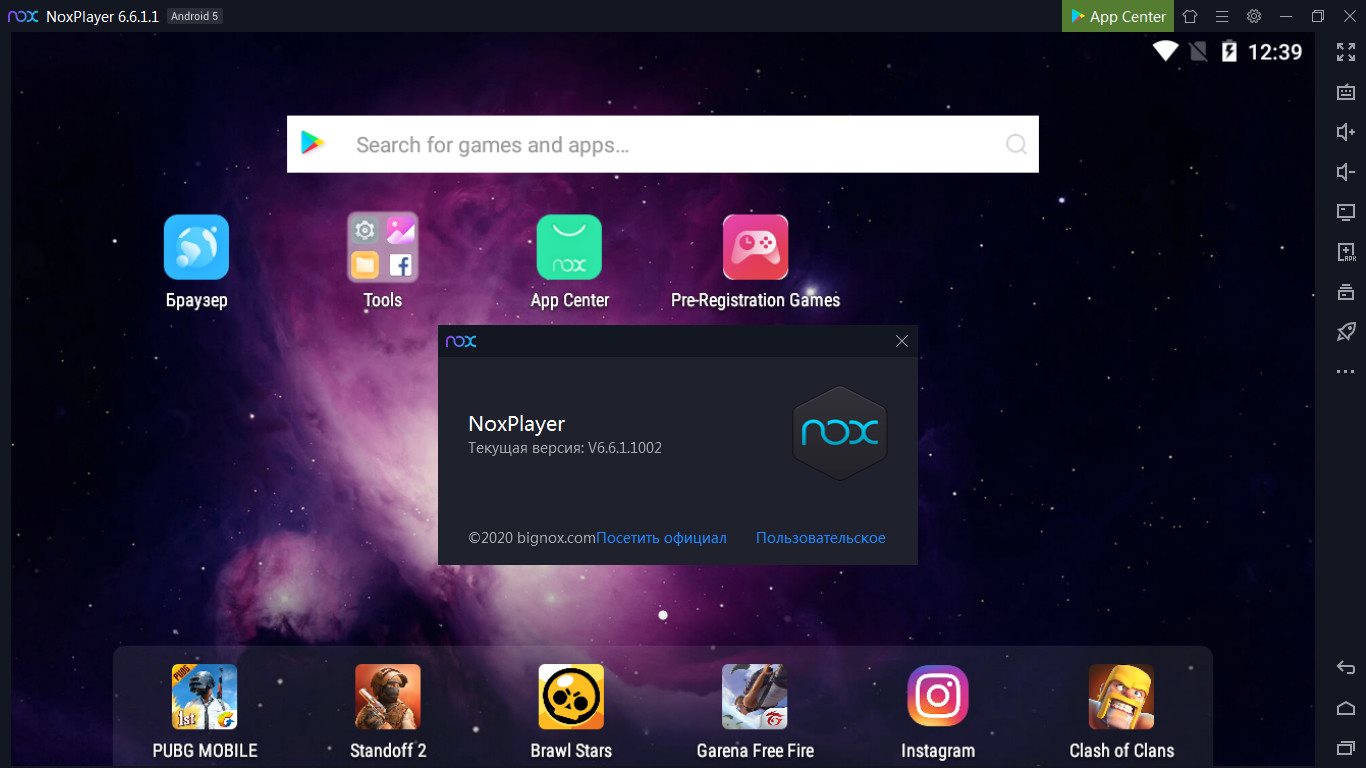Open Pre-Registration Games
The image size is (1366, 768).
coord(755,247)
